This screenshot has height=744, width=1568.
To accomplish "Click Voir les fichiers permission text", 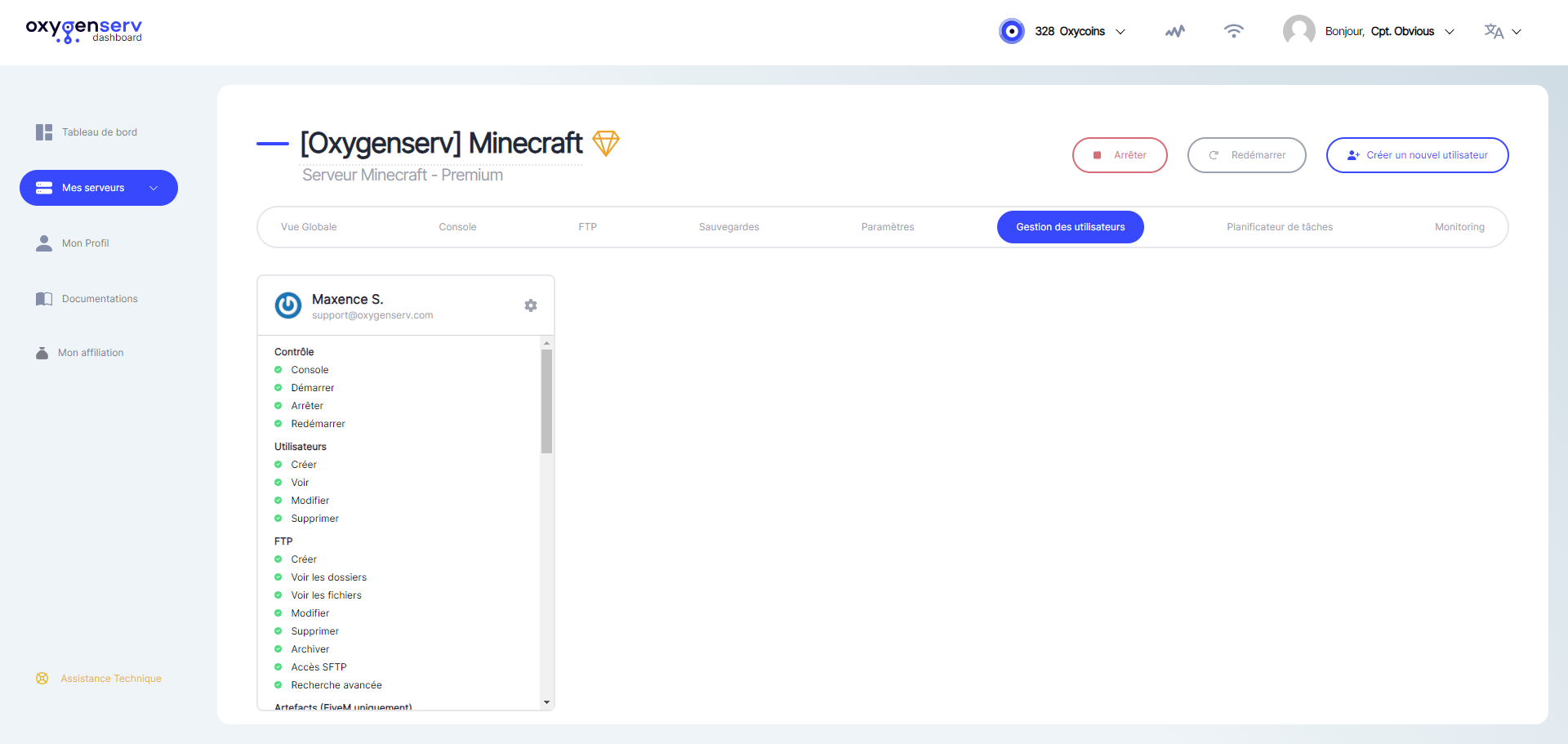I will point(326,595).
